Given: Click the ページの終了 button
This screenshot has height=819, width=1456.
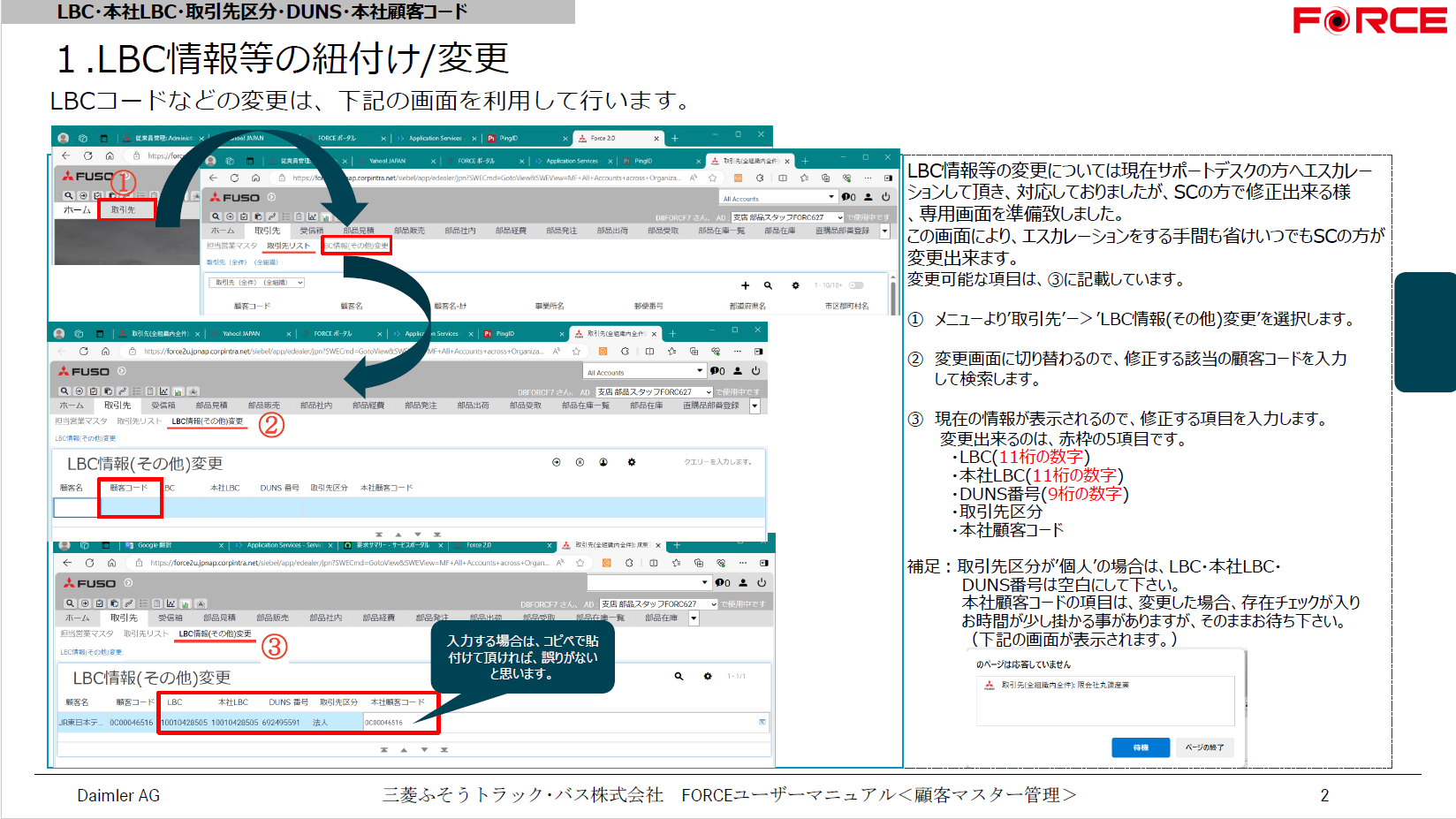Looking at the screenshot, I should click(1204, 747).
